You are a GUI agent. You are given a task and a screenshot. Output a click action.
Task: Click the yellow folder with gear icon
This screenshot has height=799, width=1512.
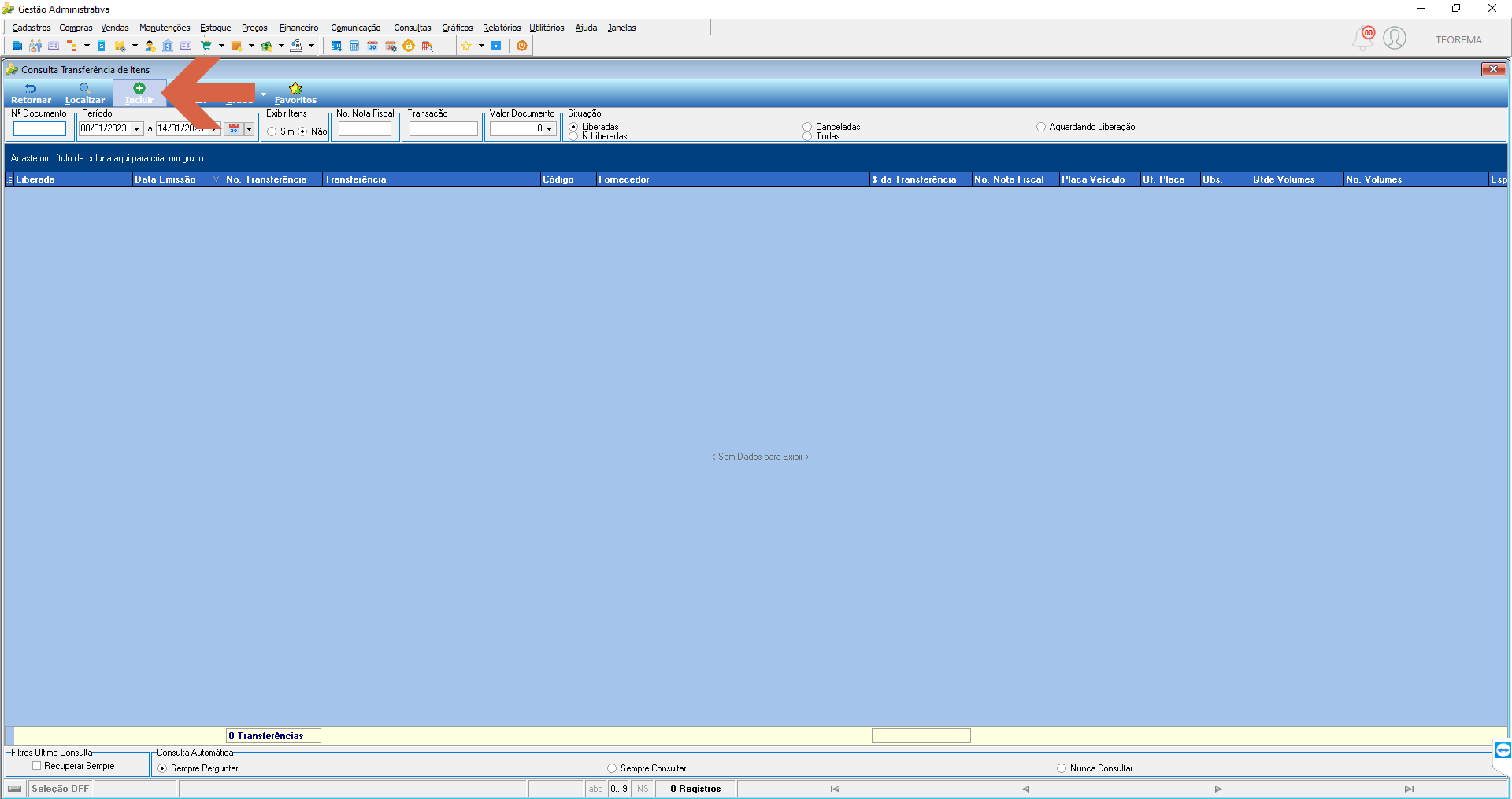pos(120,46)
